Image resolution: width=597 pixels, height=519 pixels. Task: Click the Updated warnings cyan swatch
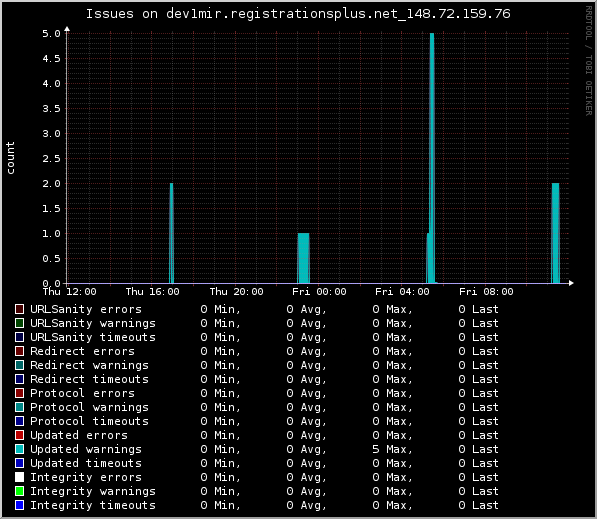19,449
